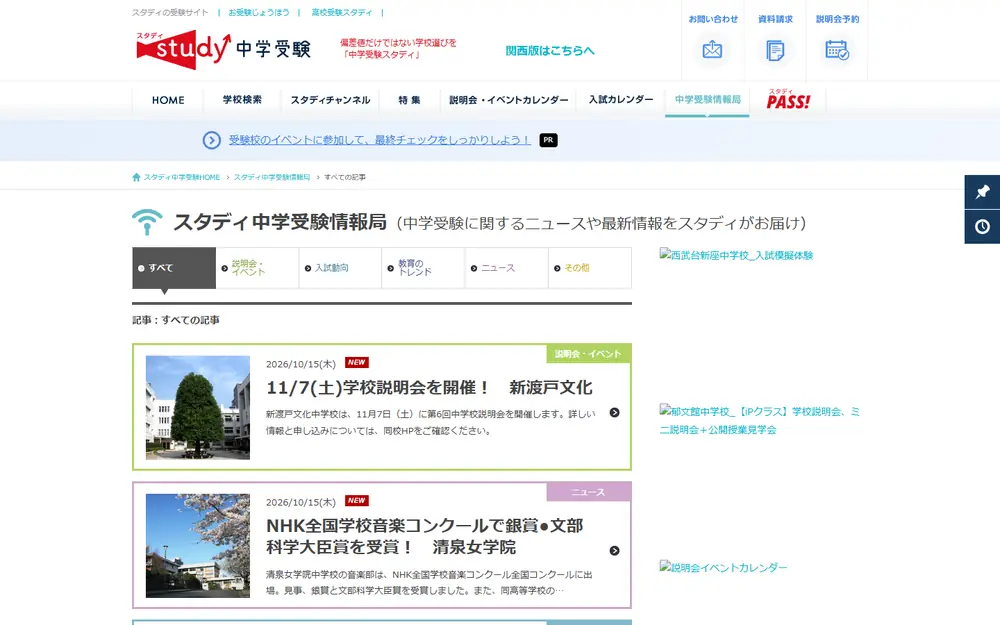The height and width of the screenshot is (625, 1000).
Task: Open 中学受験情報局 navigation item
Action: (x=707, y=99)
